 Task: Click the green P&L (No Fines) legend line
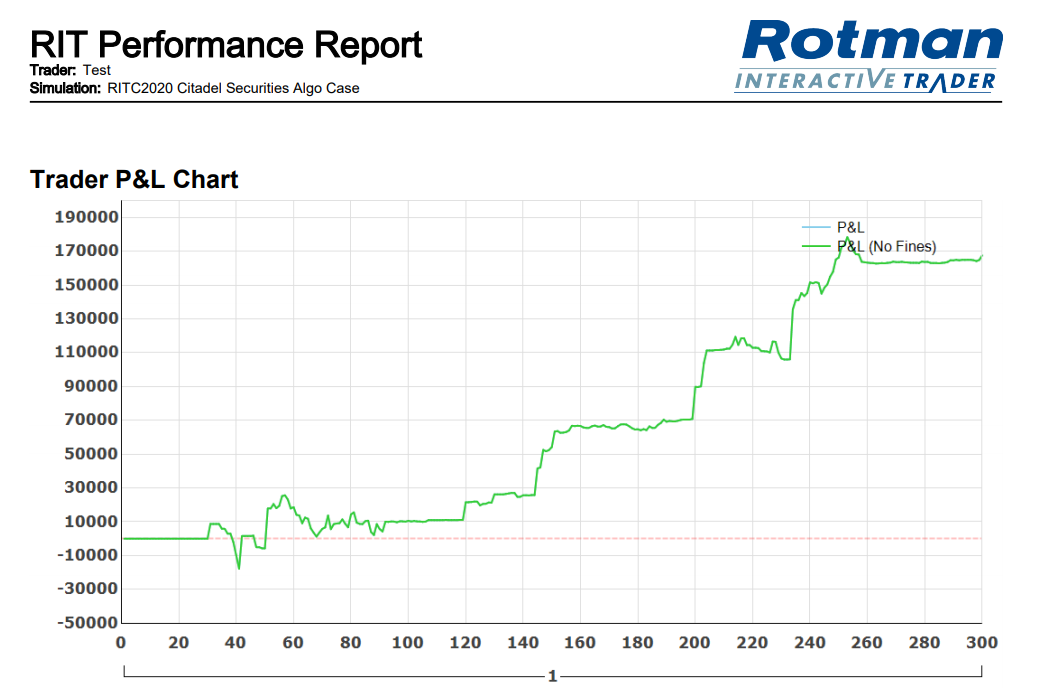coord(817,246)
